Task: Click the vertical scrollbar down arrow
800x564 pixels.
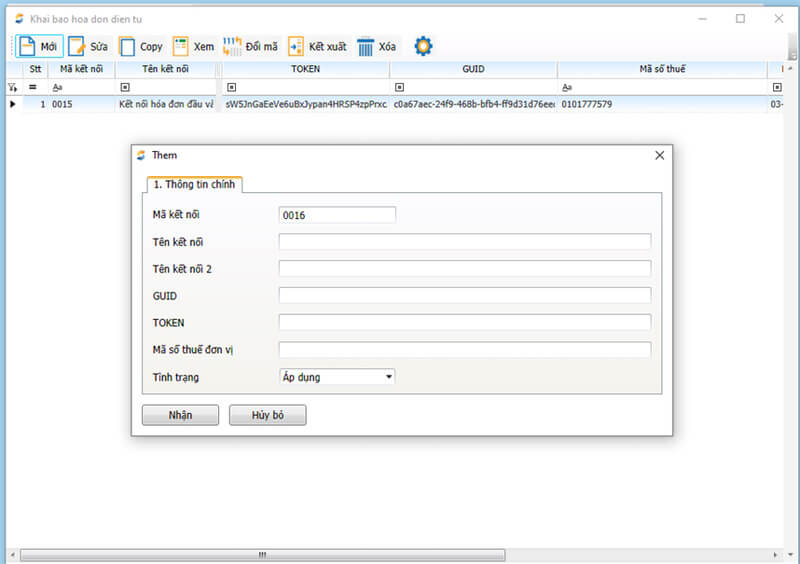Action: click(791, 555)
